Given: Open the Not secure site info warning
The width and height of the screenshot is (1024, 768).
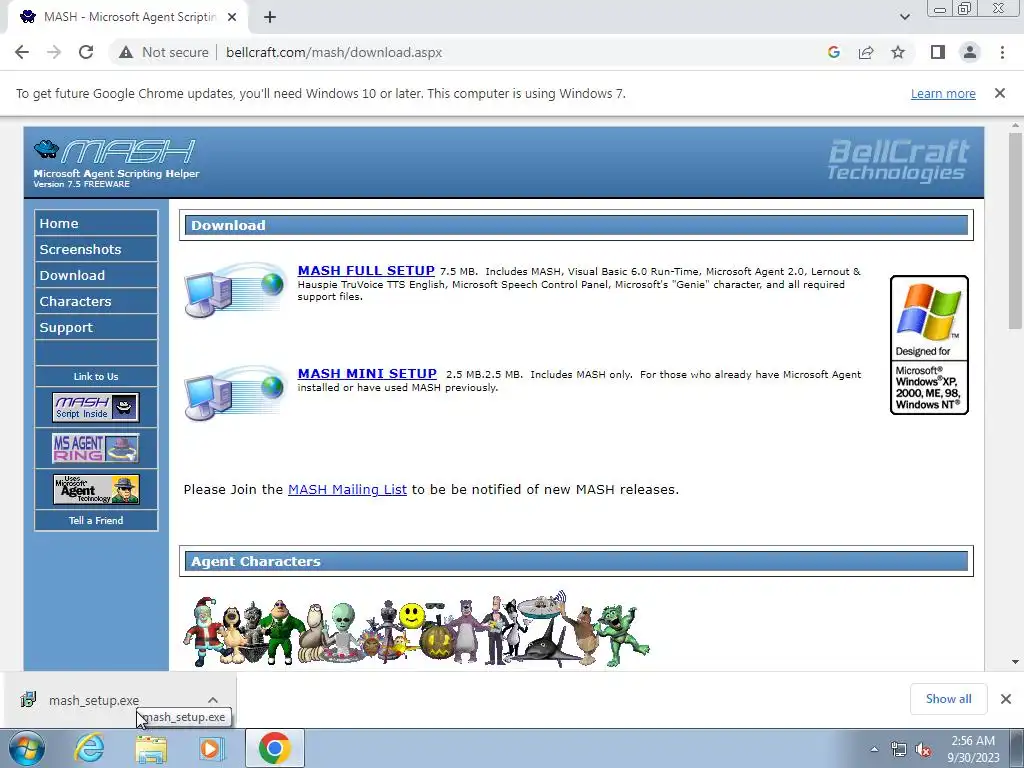Looking at the screenshot, I should coord(165,52).
